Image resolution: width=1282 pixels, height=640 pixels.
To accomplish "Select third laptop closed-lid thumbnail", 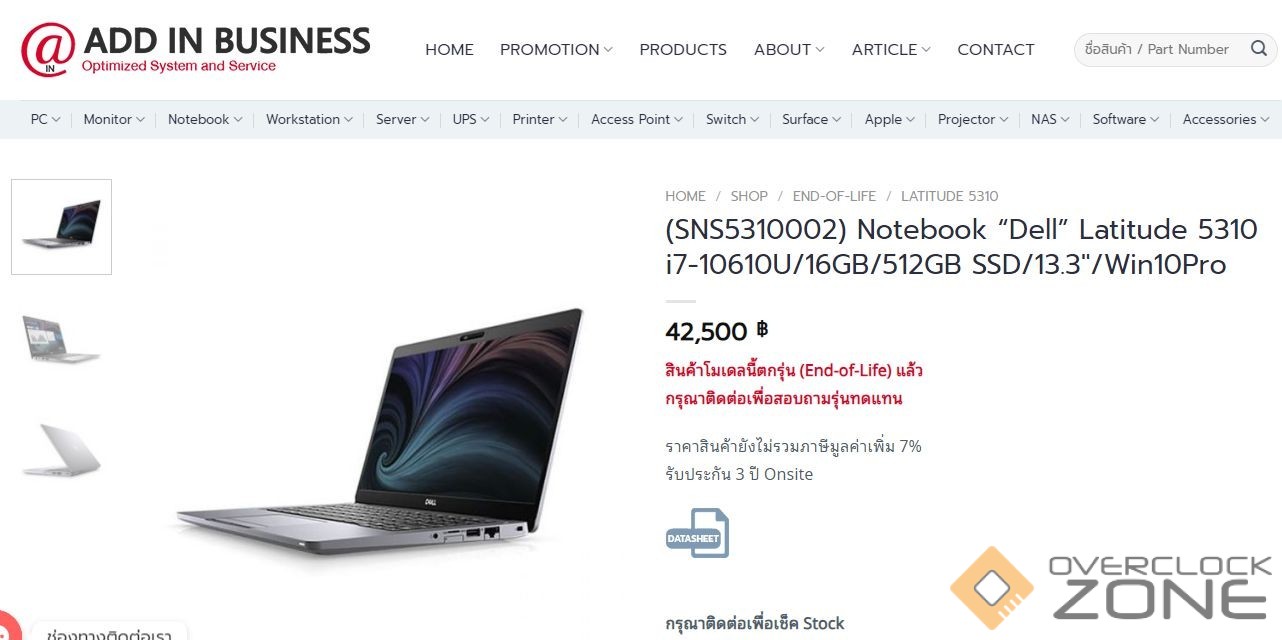I will pyautogui.click(x=61, y=449).
